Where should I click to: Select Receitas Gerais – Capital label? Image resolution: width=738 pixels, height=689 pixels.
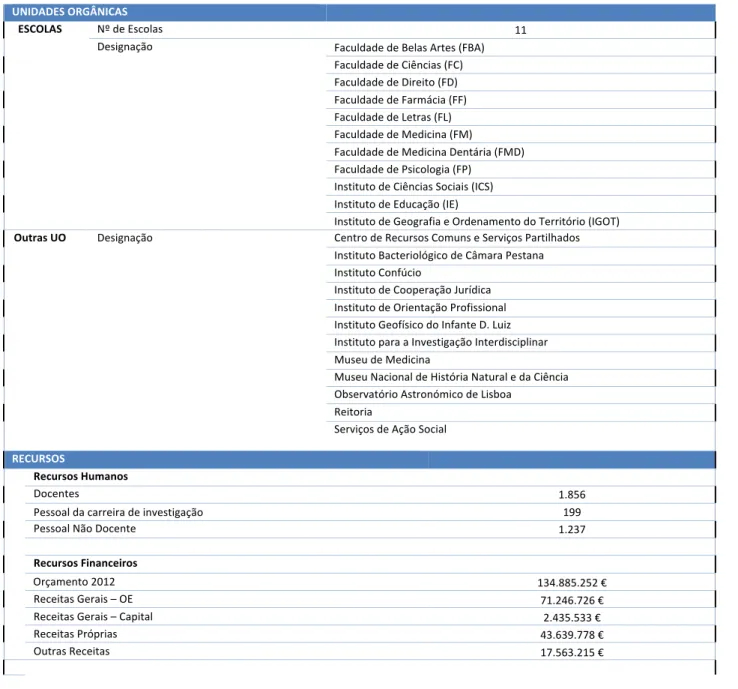click(x=93, y=617)
